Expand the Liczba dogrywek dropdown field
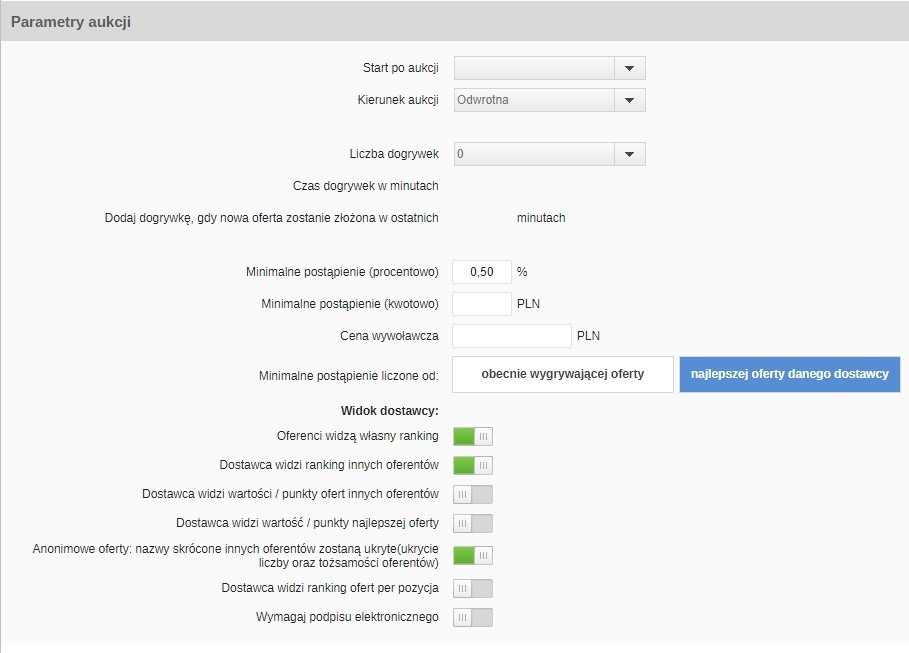This screenshot has width=909, height=653. 535,154
